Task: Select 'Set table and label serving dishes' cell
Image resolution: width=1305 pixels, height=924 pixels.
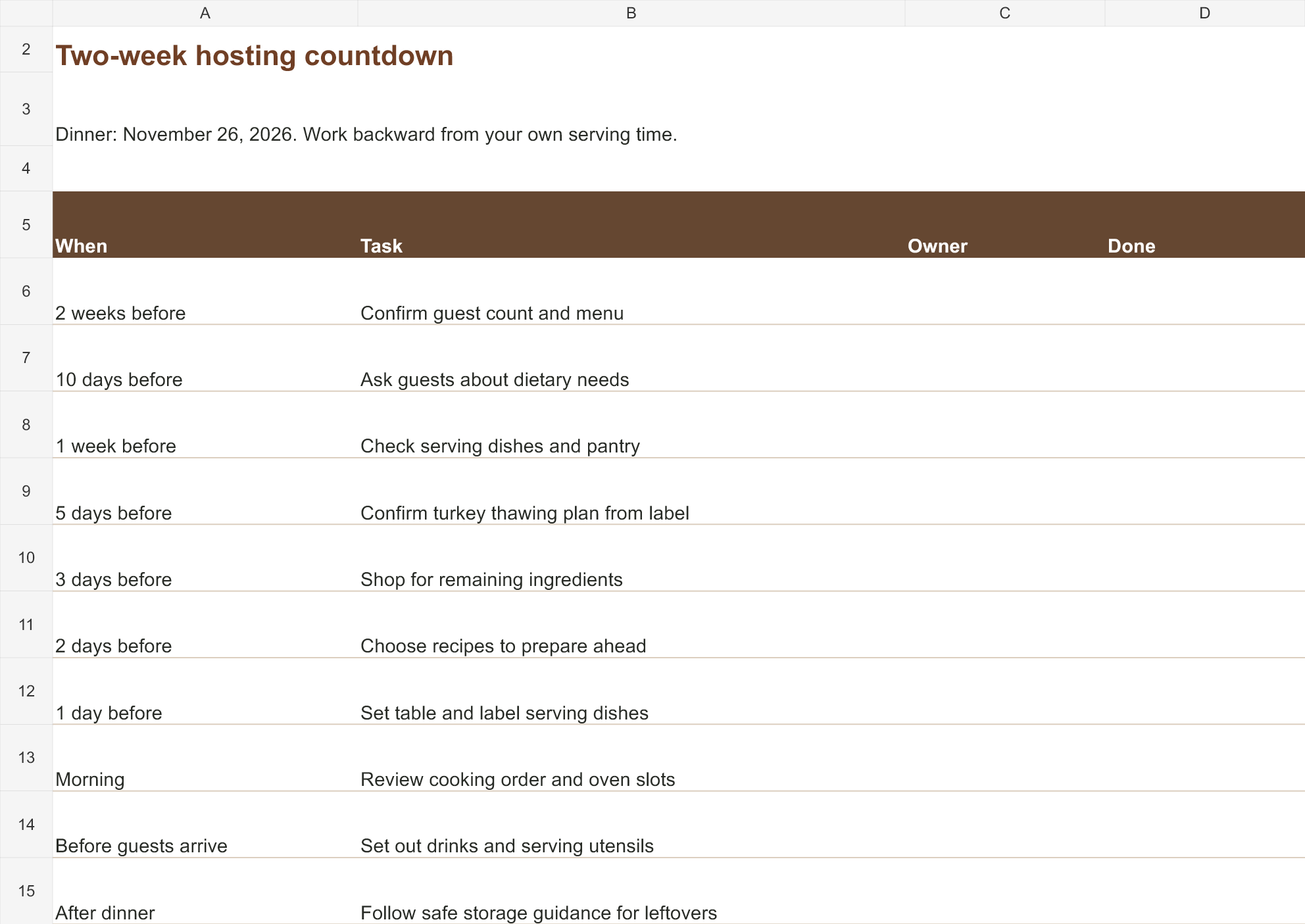Action: 631,691
